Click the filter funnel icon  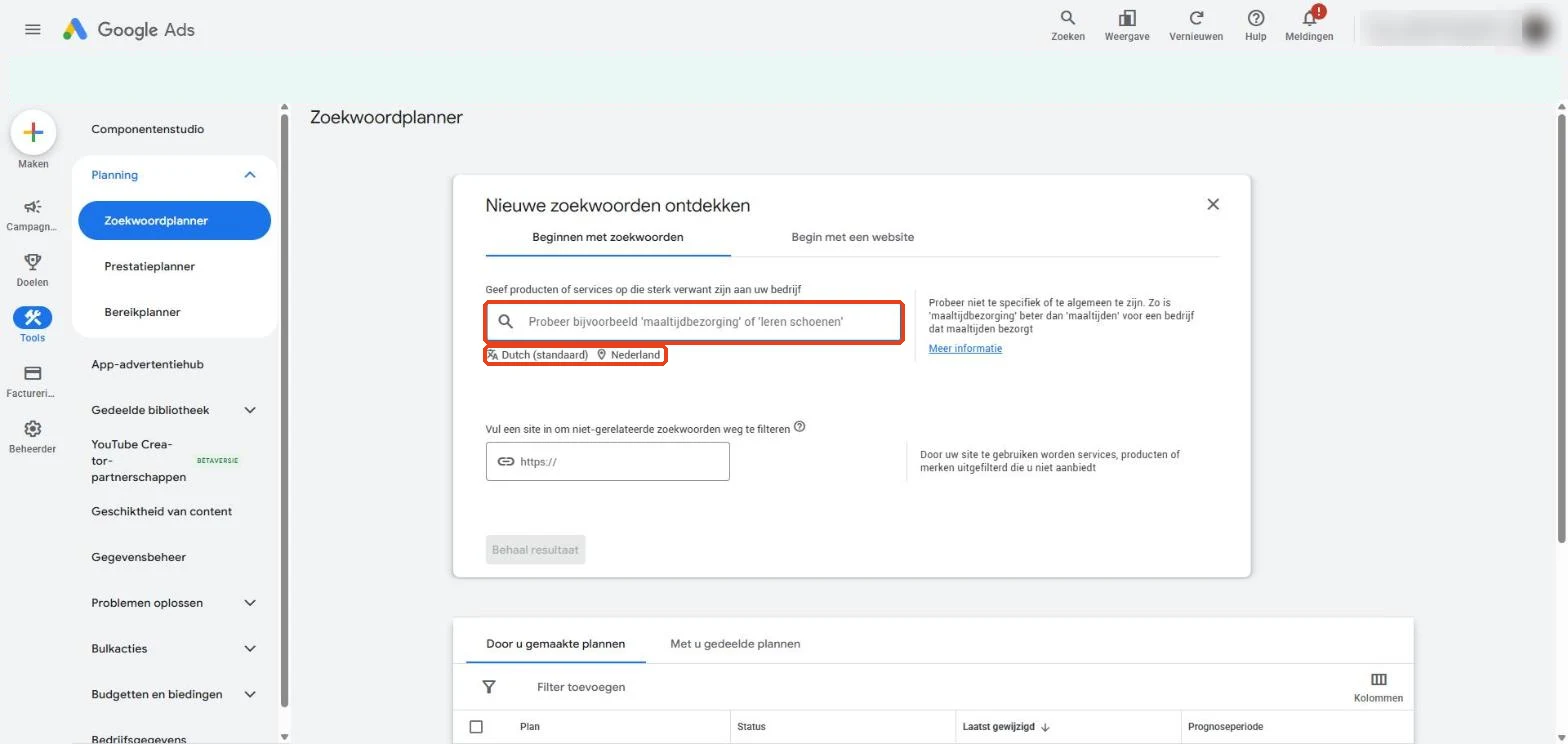point(489,687)
